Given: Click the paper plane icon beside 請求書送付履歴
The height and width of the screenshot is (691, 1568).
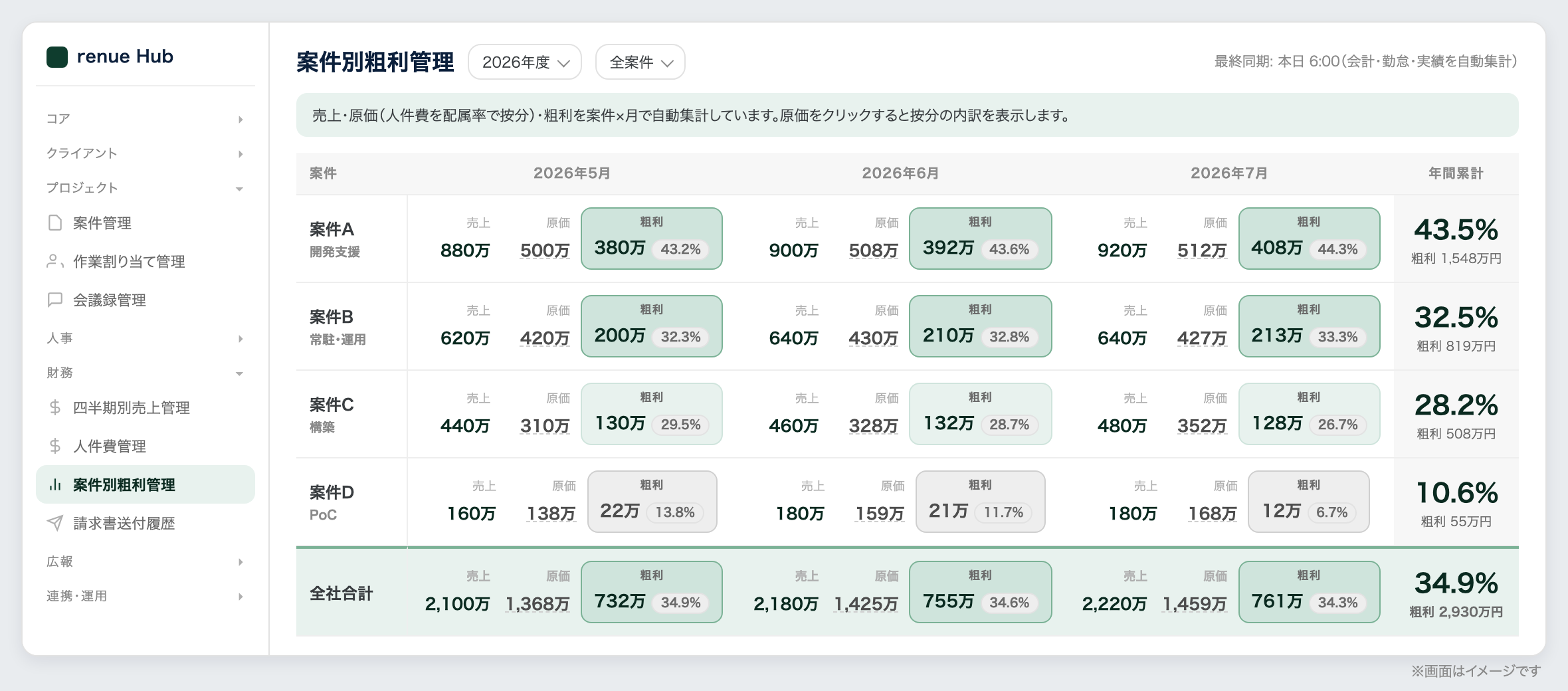Looking at the screenshot, I should (x=55, y=523).
